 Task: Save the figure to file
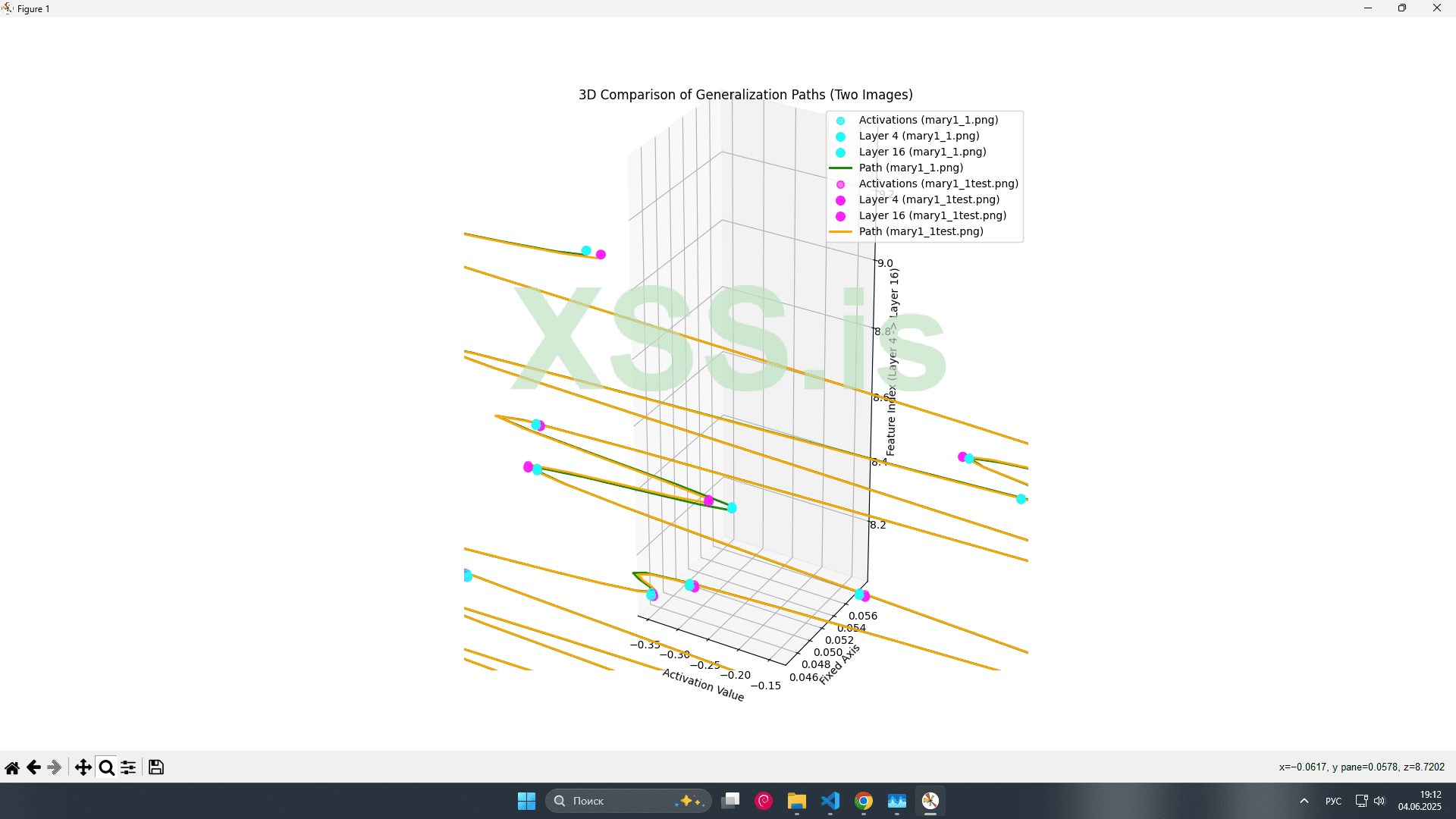[x=155, y=767]
